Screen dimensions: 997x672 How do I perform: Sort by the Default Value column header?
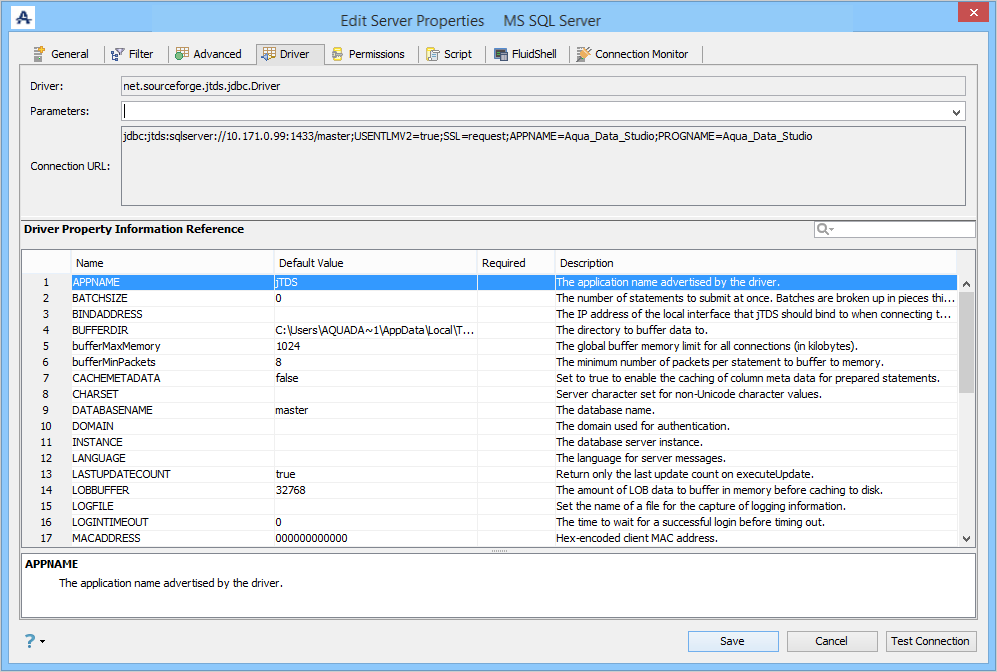click(x=376, y=263)
